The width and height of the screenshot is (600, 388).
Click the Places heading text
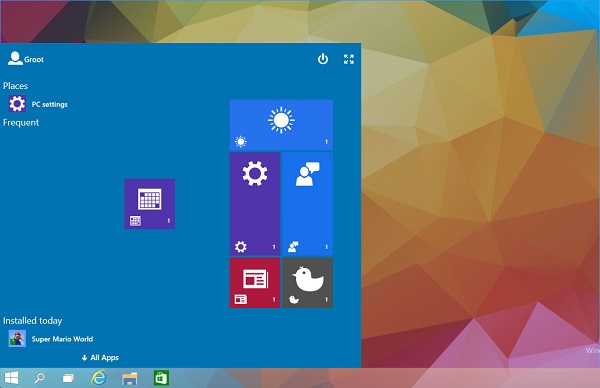pos(15,86)
